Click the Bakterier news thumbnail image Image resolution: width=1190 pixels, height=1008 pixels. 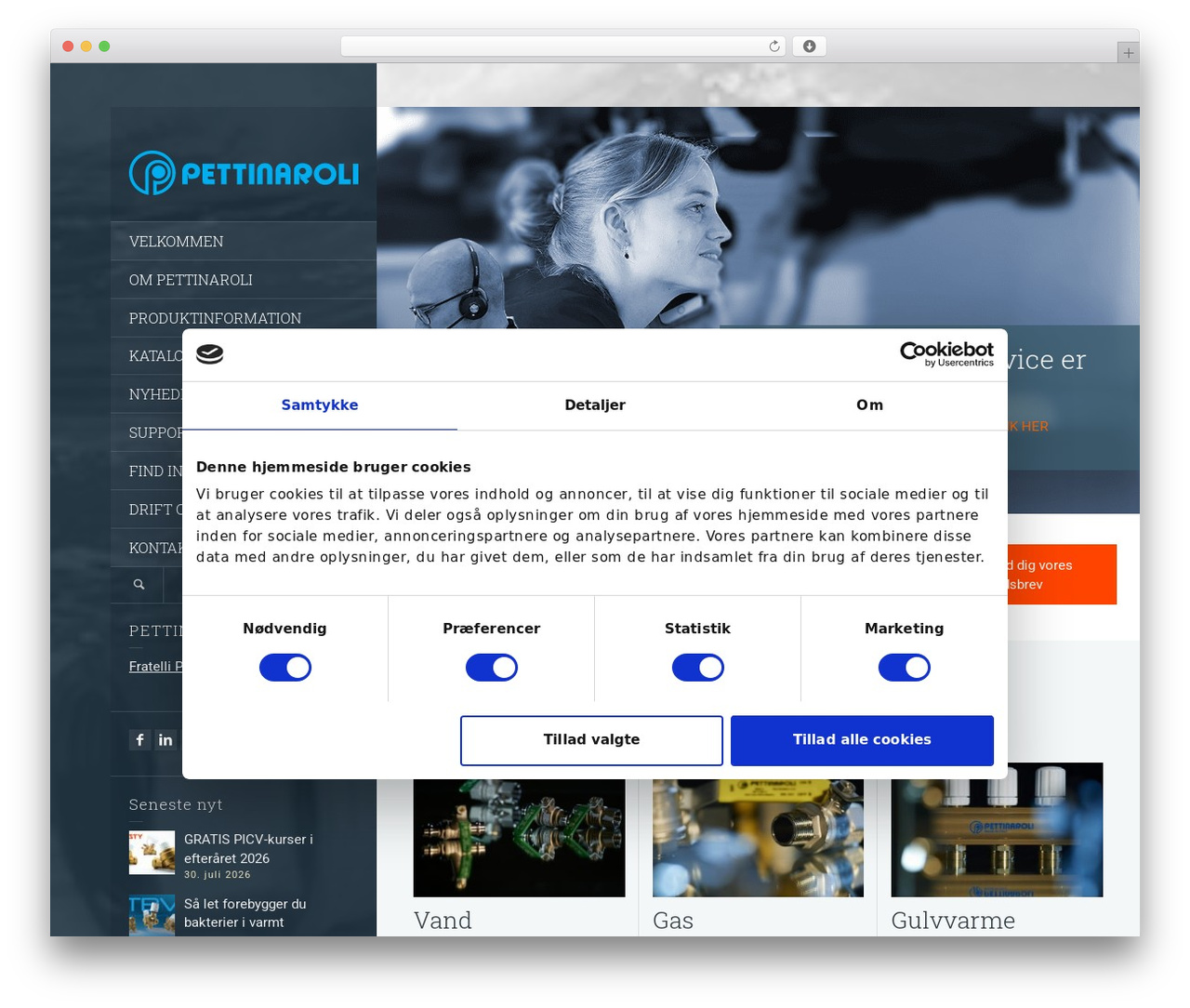pos(152,915)
